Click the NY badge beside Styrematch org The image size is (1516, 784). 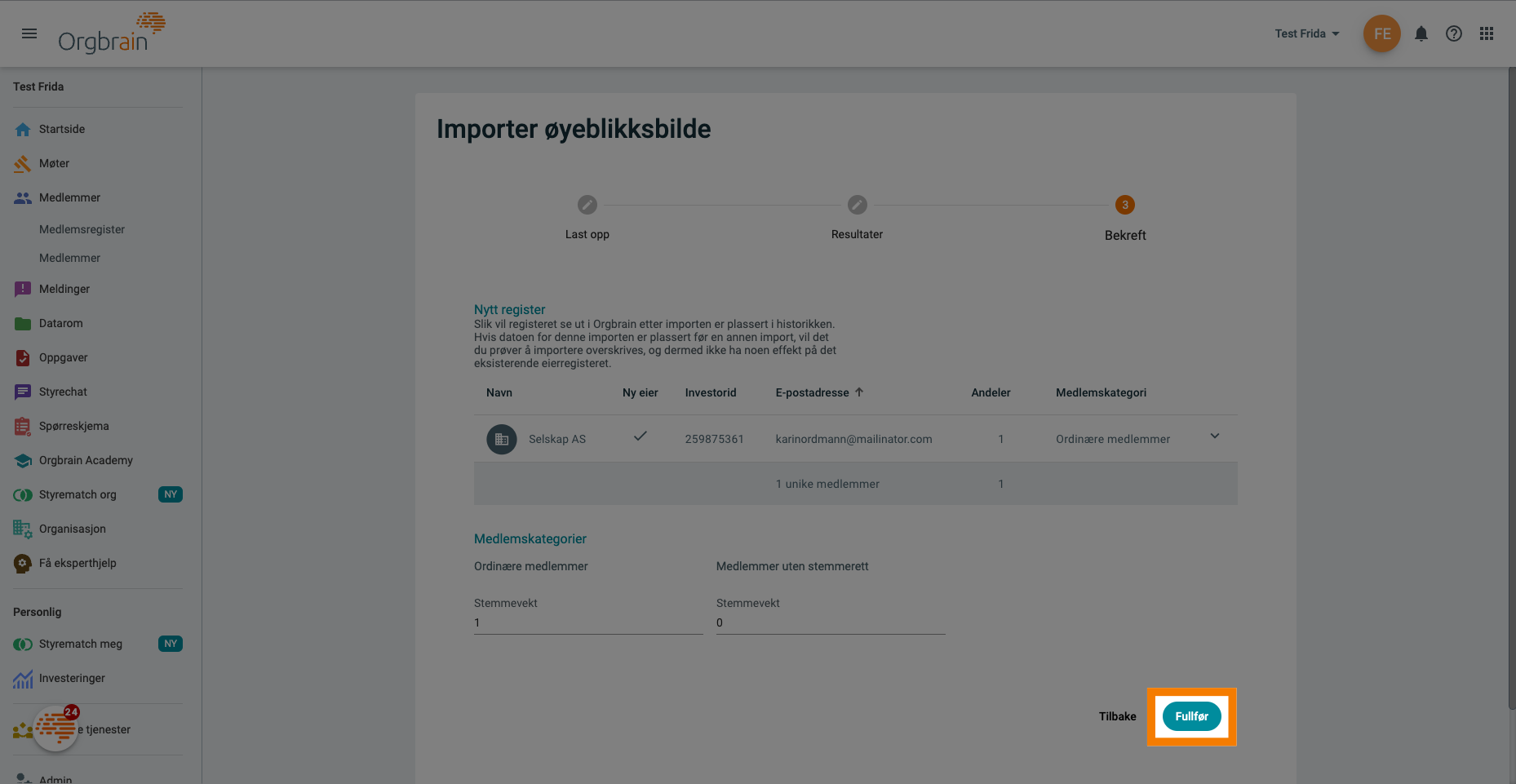(x=171, y=494)
